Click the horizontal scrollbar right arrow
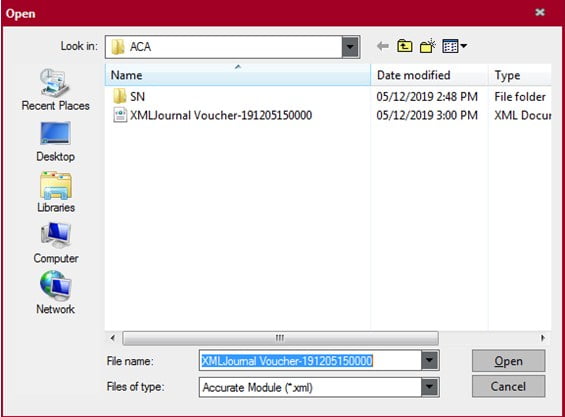Viewport: 565px width, 417px height. point(543,338)
